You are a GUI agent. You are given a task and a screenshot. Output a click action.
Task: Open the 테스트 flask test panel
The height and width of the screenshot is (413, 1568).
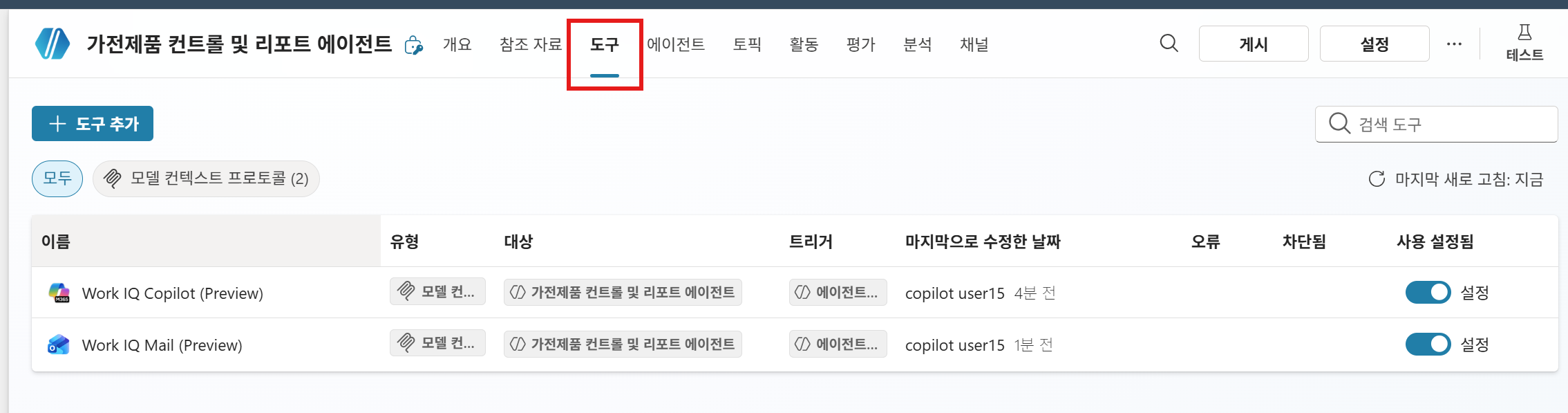pos(1524,43)
